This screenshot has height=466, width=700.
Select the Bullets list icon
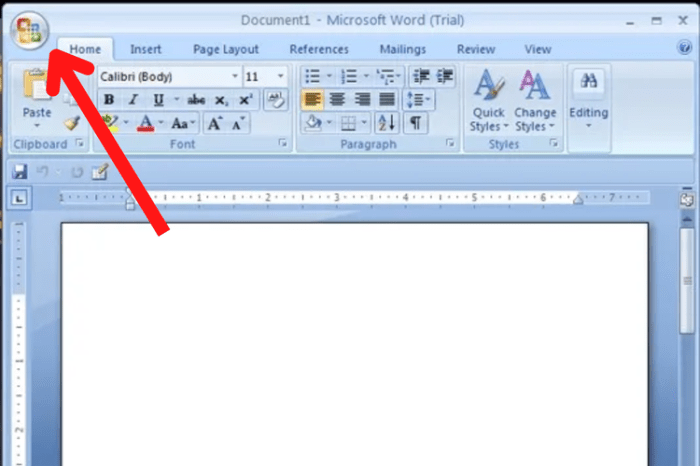[312, 76]
